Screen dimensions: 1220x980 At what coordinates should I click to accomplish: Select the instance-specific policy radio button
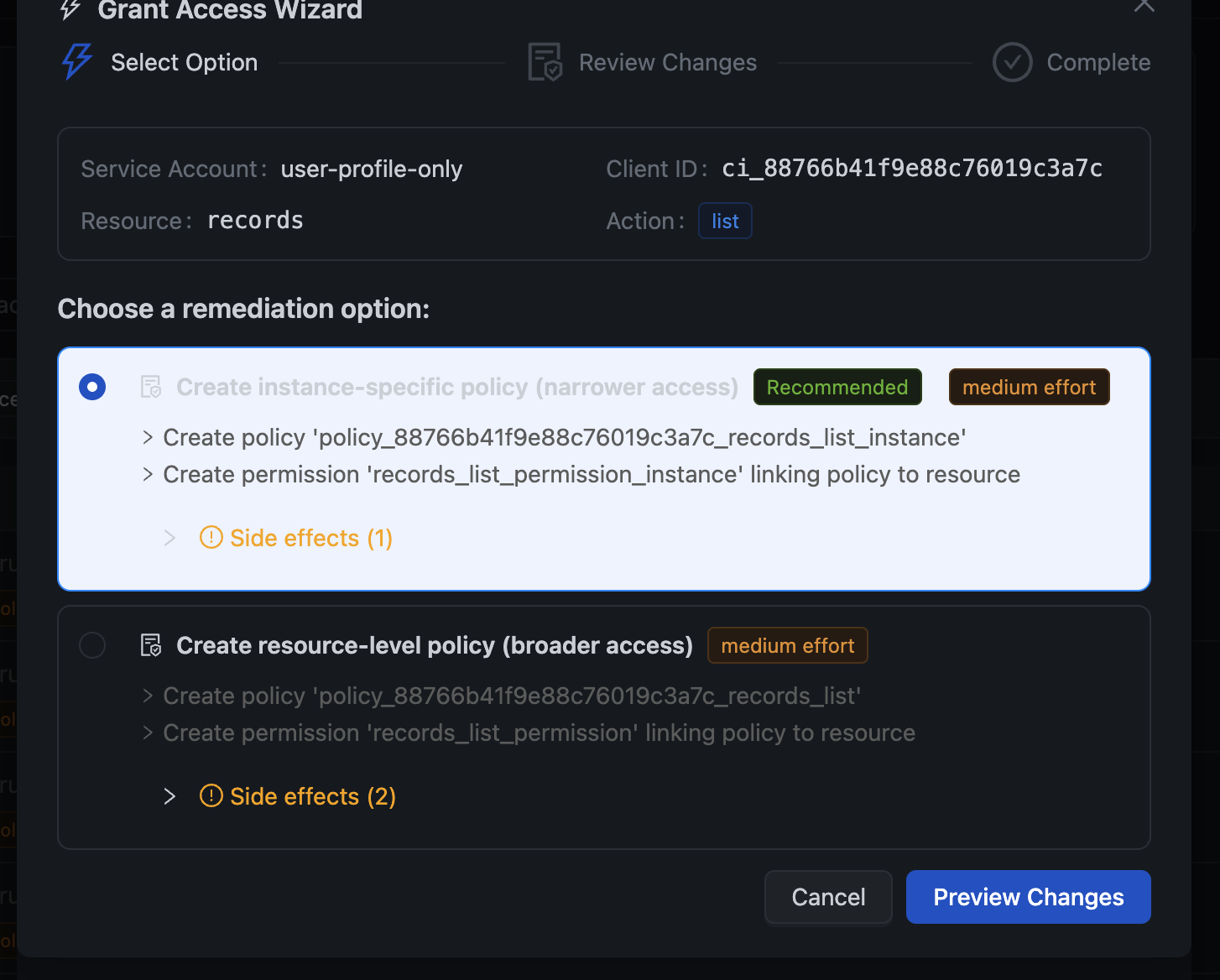92,387
